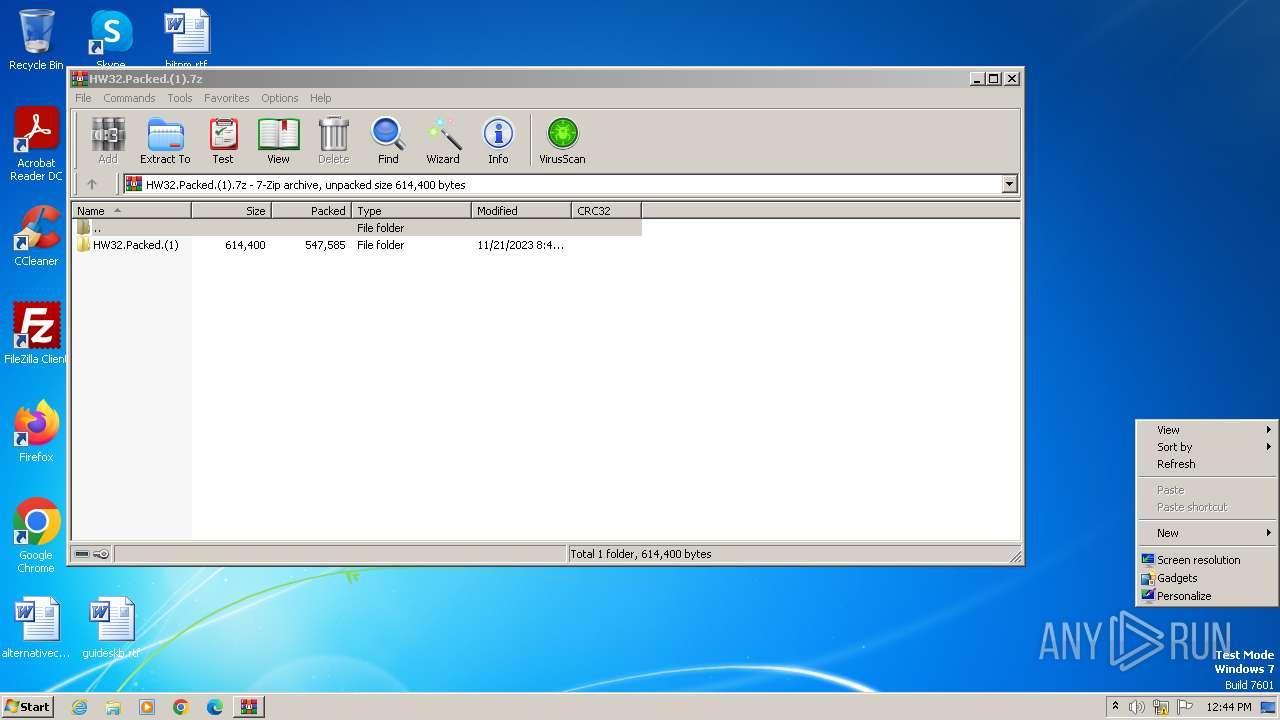Click Show desktop button at taskbar end
This screenshot has height=720, width=1280.
pyautogui.click(x=1269, y=707)
